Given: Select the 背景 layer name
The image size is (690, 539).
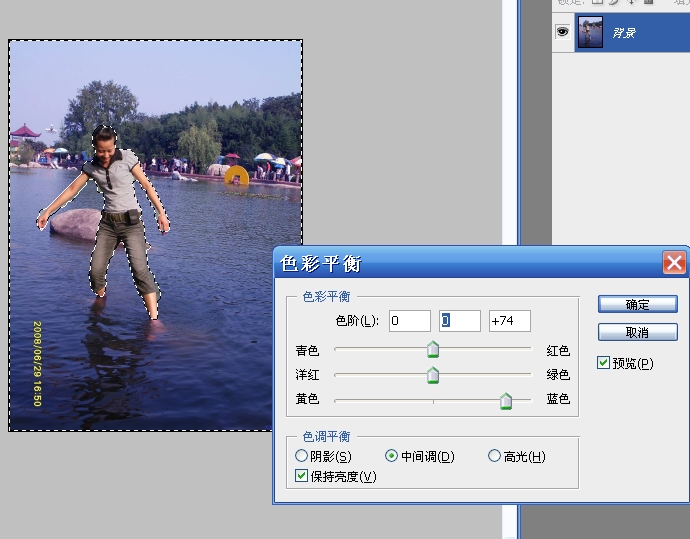Looking at the screenshot, I should point(624,33).
